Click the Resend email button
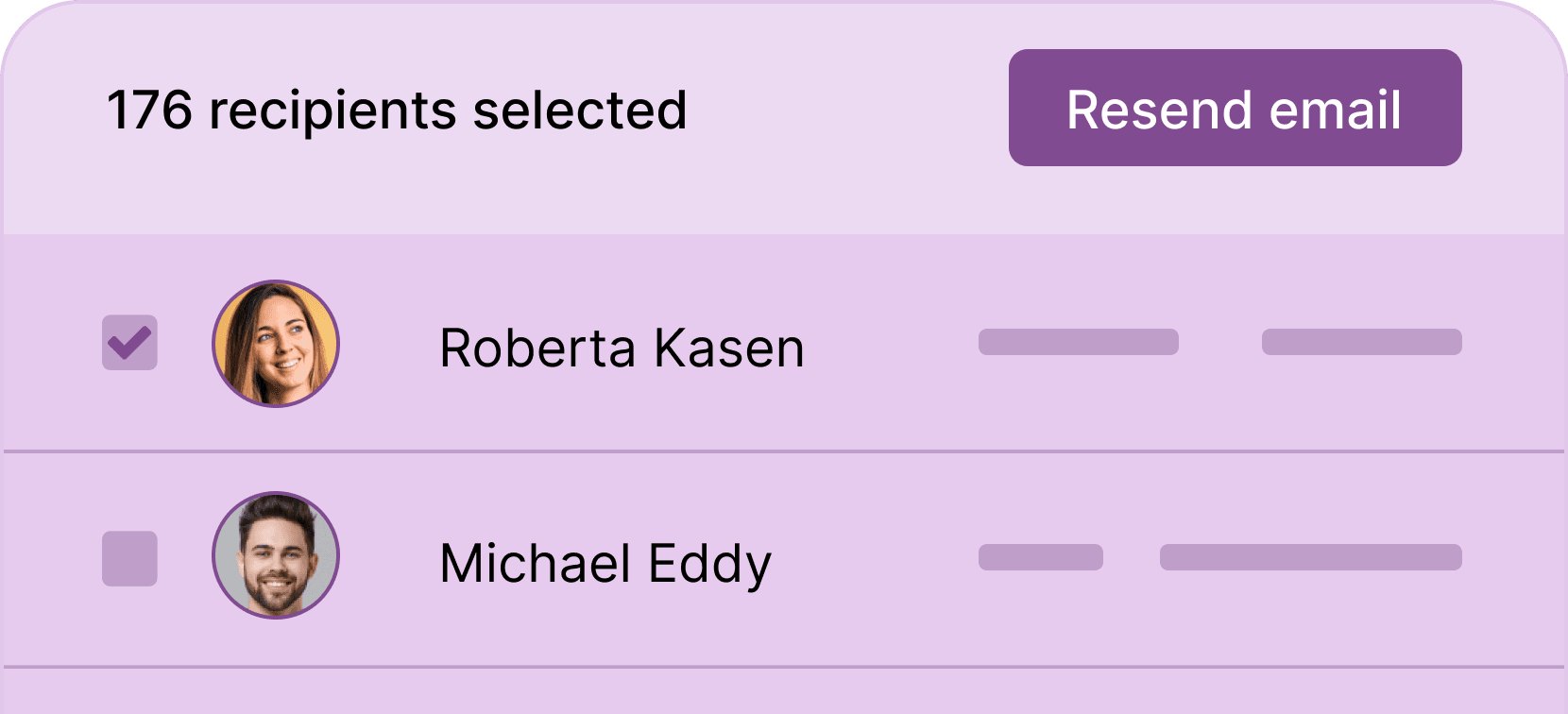 pos(1234,109)
